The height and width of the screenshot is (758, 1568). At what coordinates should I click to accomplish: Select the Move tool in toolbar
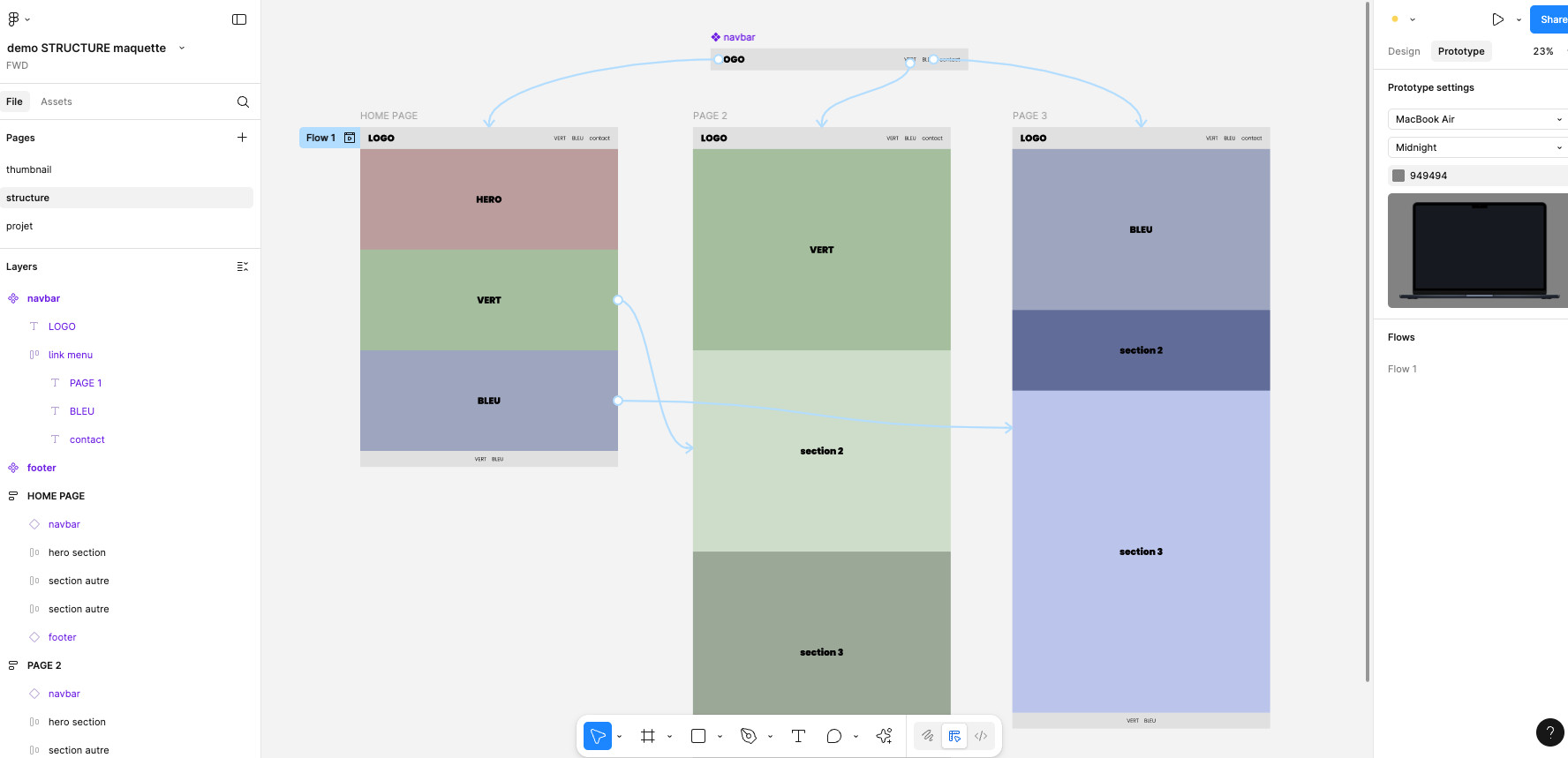(598, 736)
